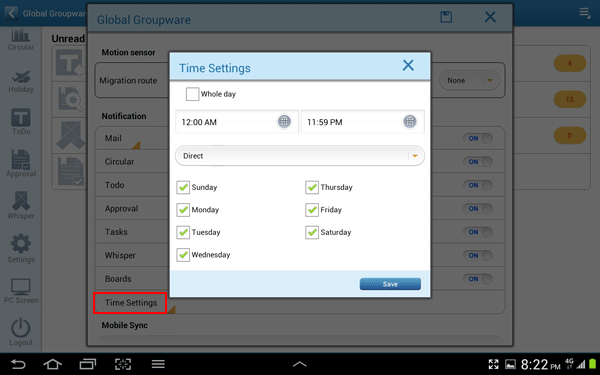Check the Whole day checkbox
The width and height of the screenshot is (600, 375).
[x=192, y=94]
